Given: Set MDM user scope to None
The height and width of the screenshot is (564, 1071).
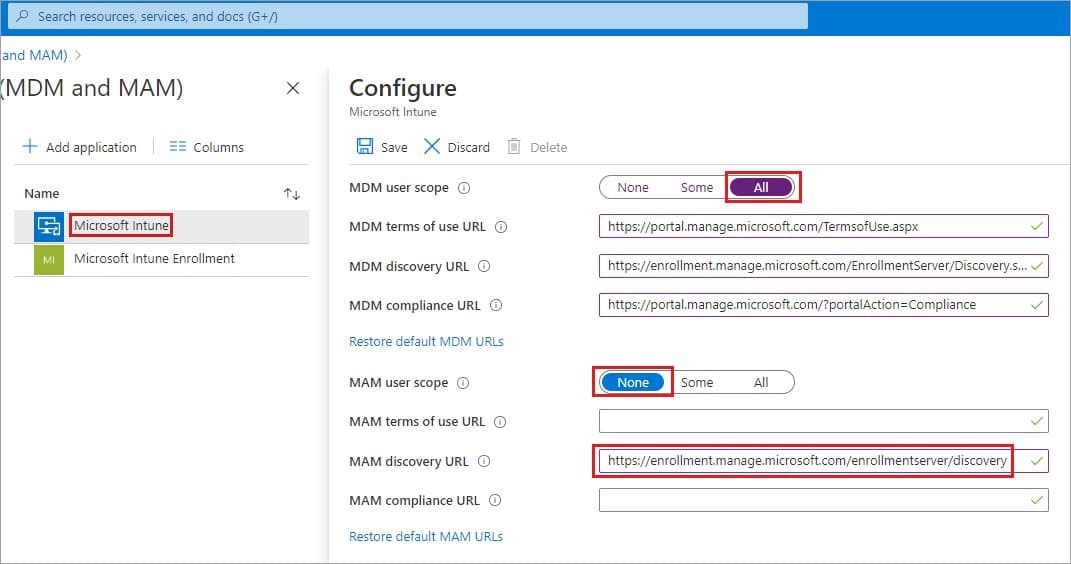Looking at the screenshot, I should [632, 187].
